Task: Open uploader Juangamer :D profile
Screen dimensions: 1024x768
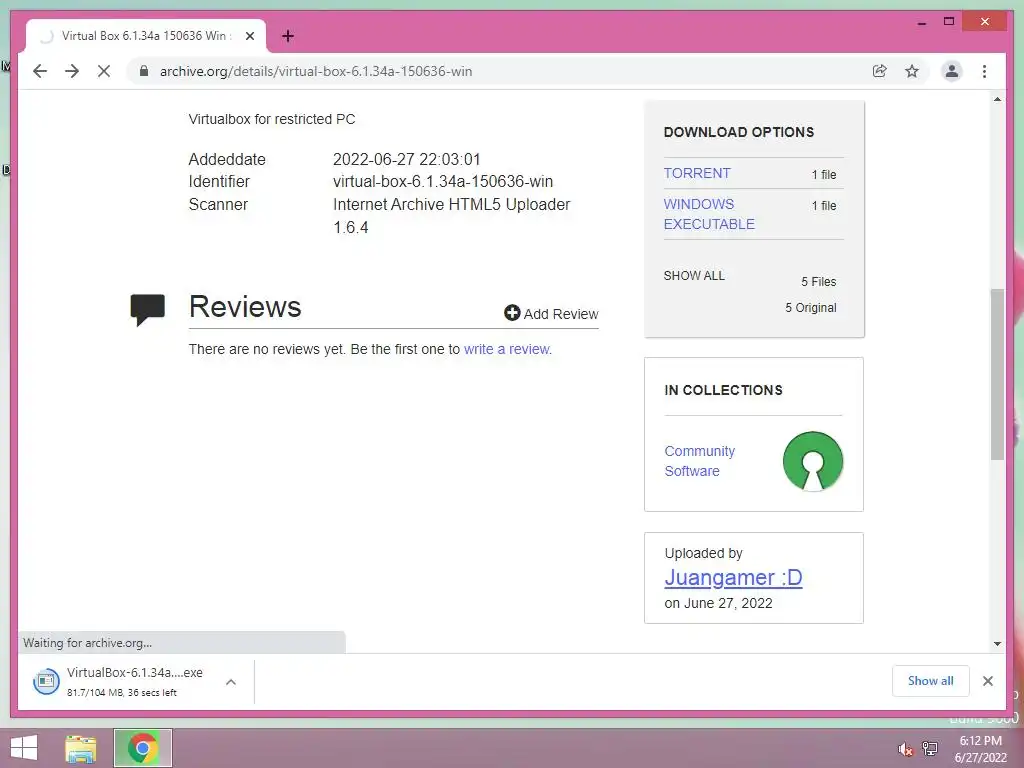Action: click(x=733, y=577)
